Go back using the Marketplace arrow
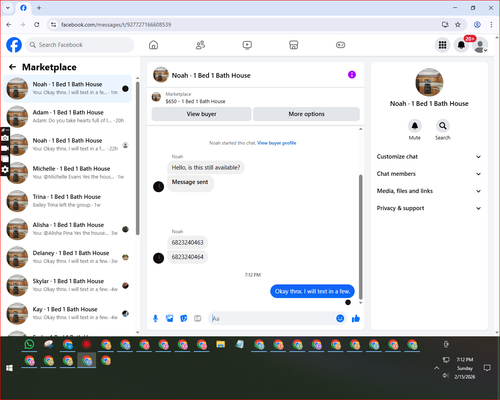This screenshot has height=400, width=500. click(12, 67)
